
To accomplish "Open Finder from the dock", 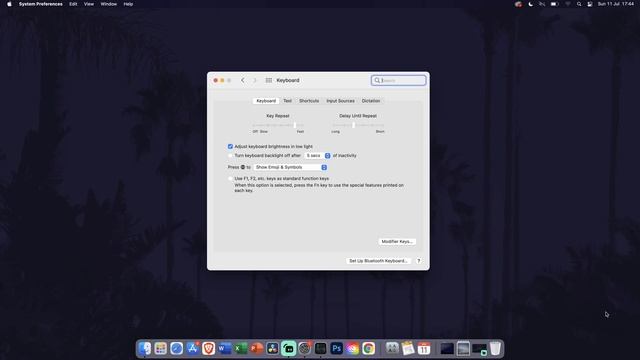I will pos(144,349).
